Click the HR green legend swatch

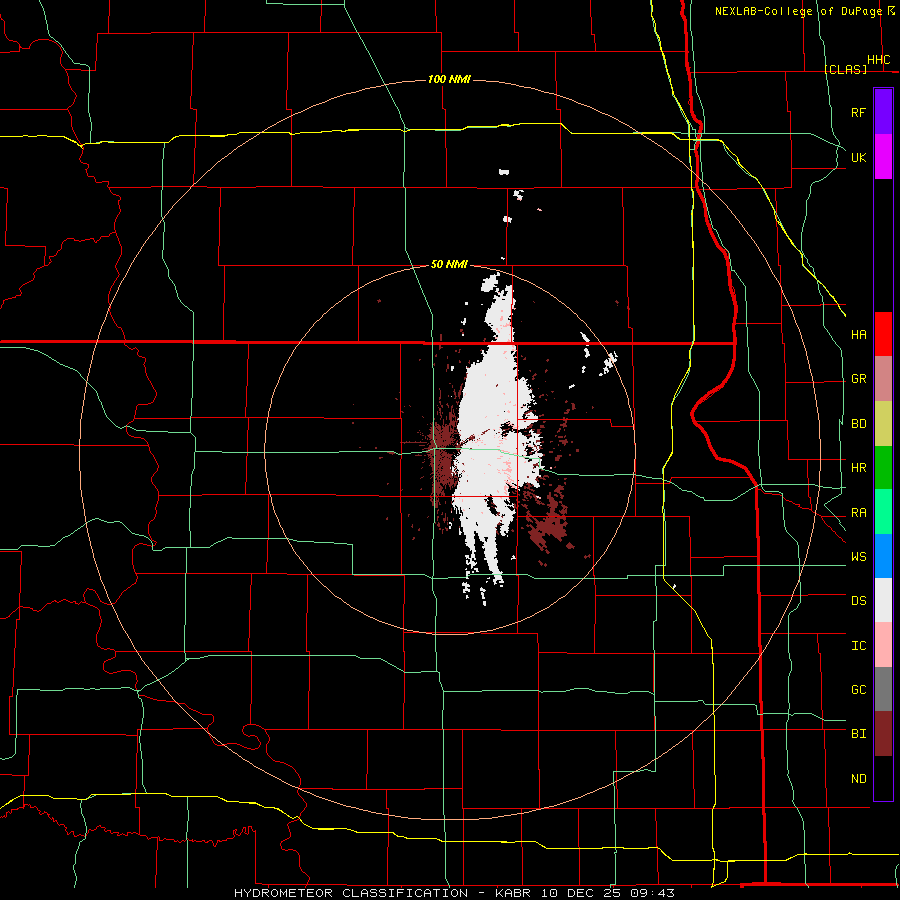tap(883, 467)
